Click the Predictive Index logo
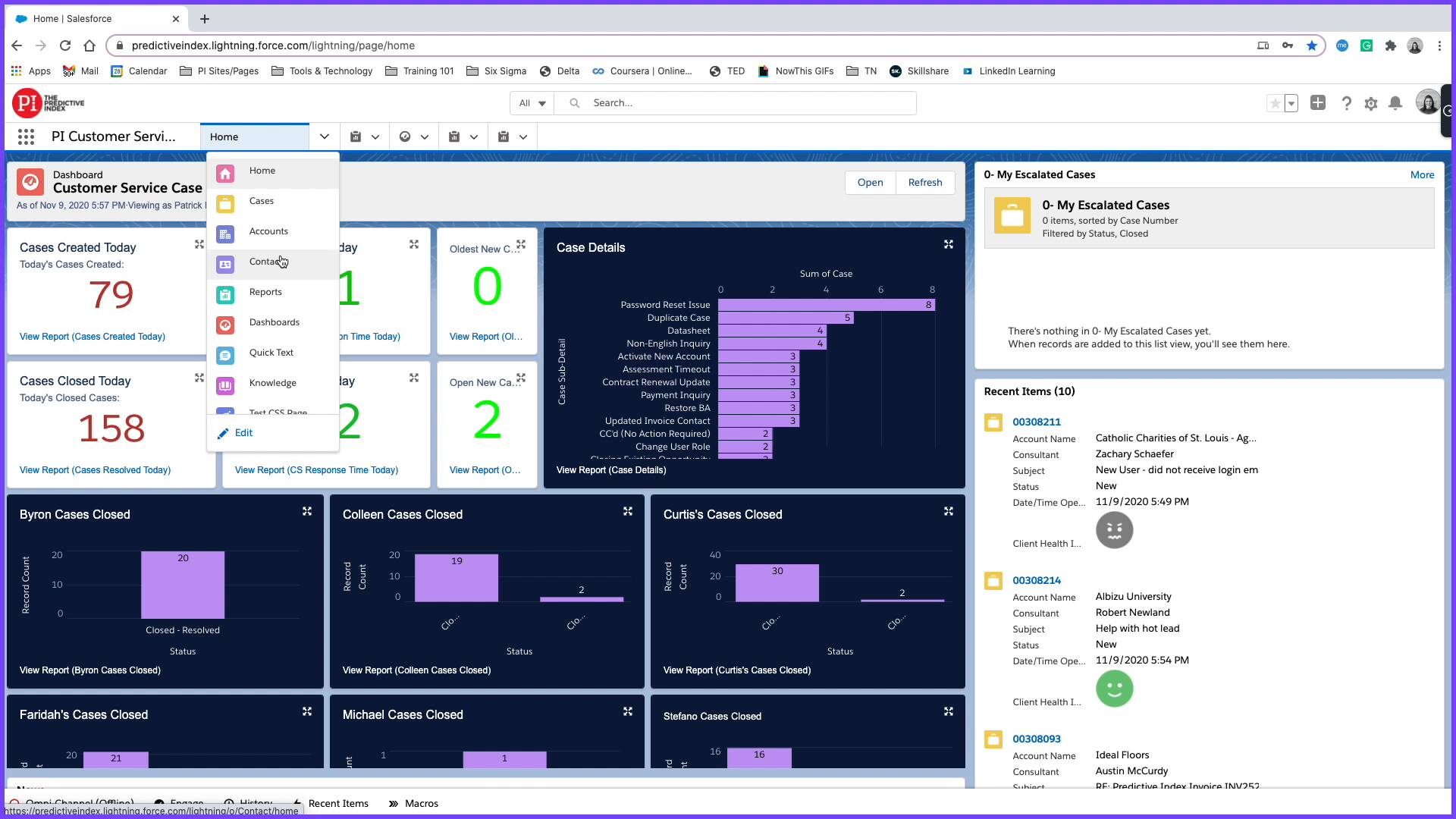This screenshot has height=819, width=1456. (49, 103)
